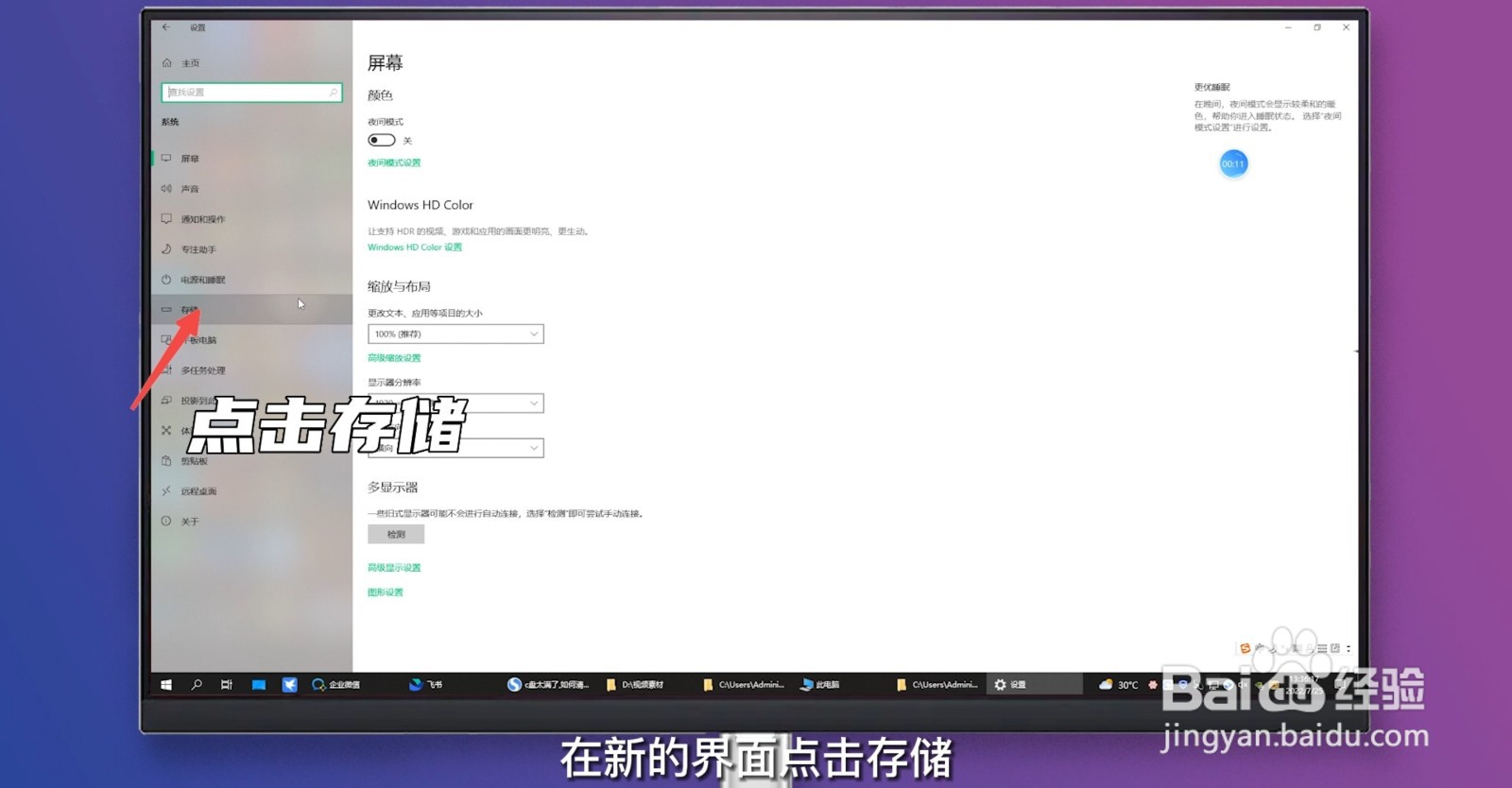
Task: Click the 剪贴板 clipboard icon
Action: coord(166,461)
